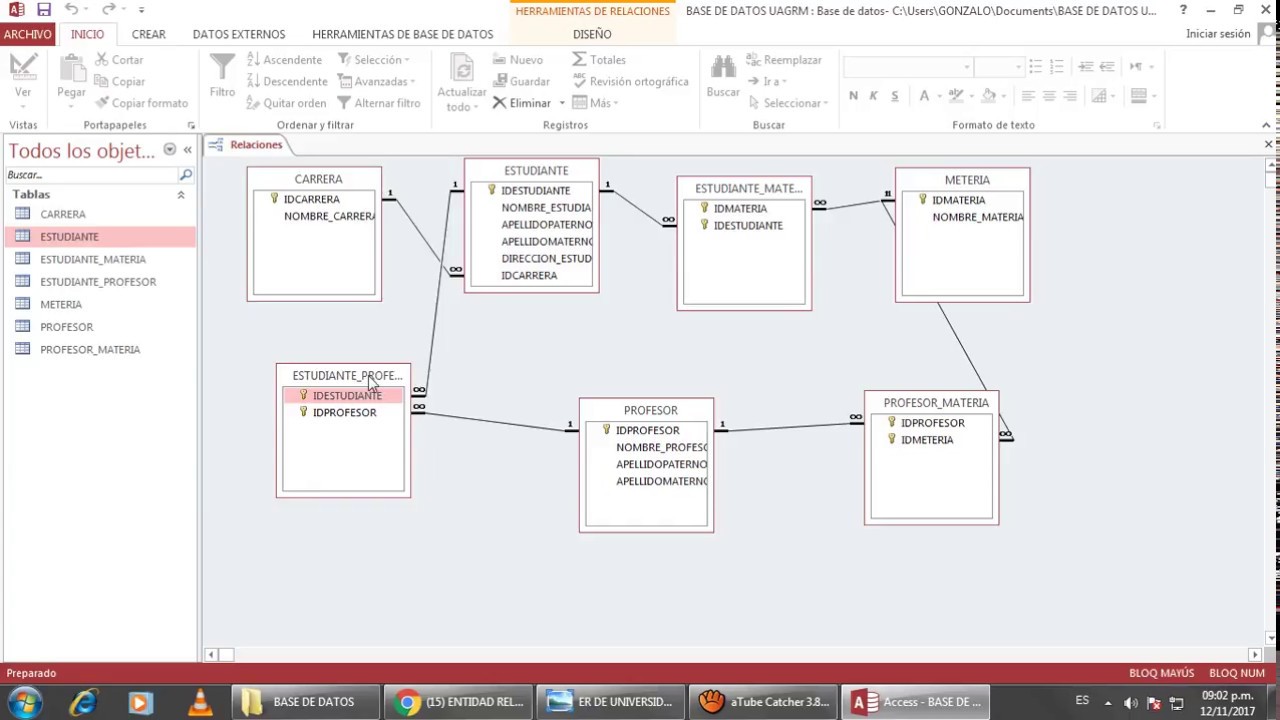The width and height of the screenshot is (1280, 720).
Task: Click the Guardar record button
Action: [521, 81]
